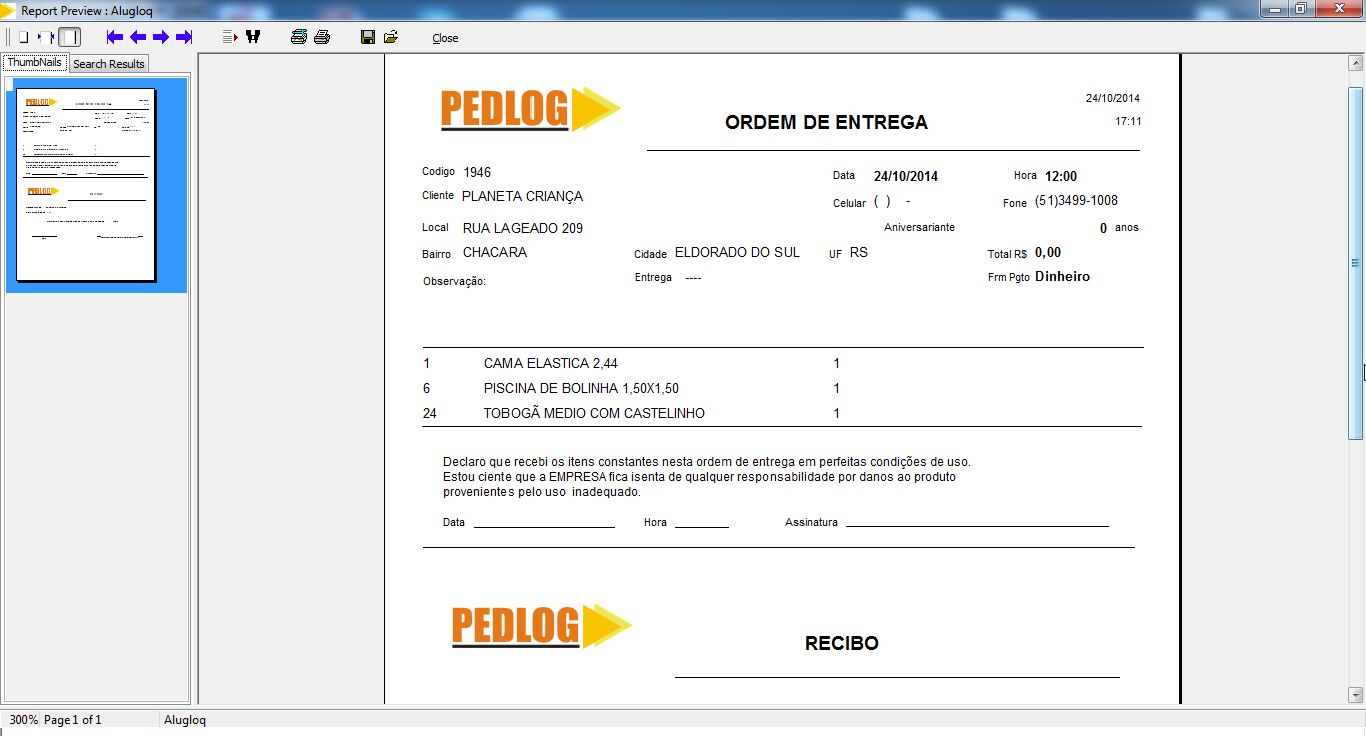This screenshot has height=736, width=1366.
Task: Click the vertical scrollbar thumb
Action: (1356, 262)
